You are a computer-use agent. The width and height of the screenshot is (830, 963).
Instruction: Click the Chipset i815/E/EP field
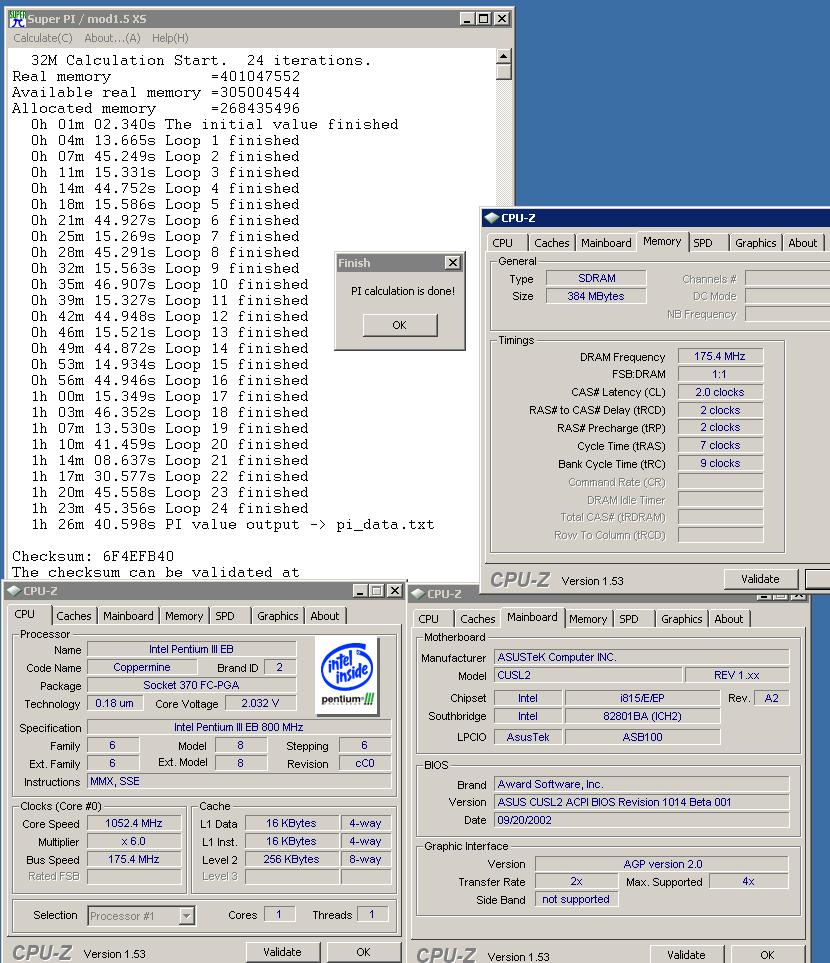point(642,698)
